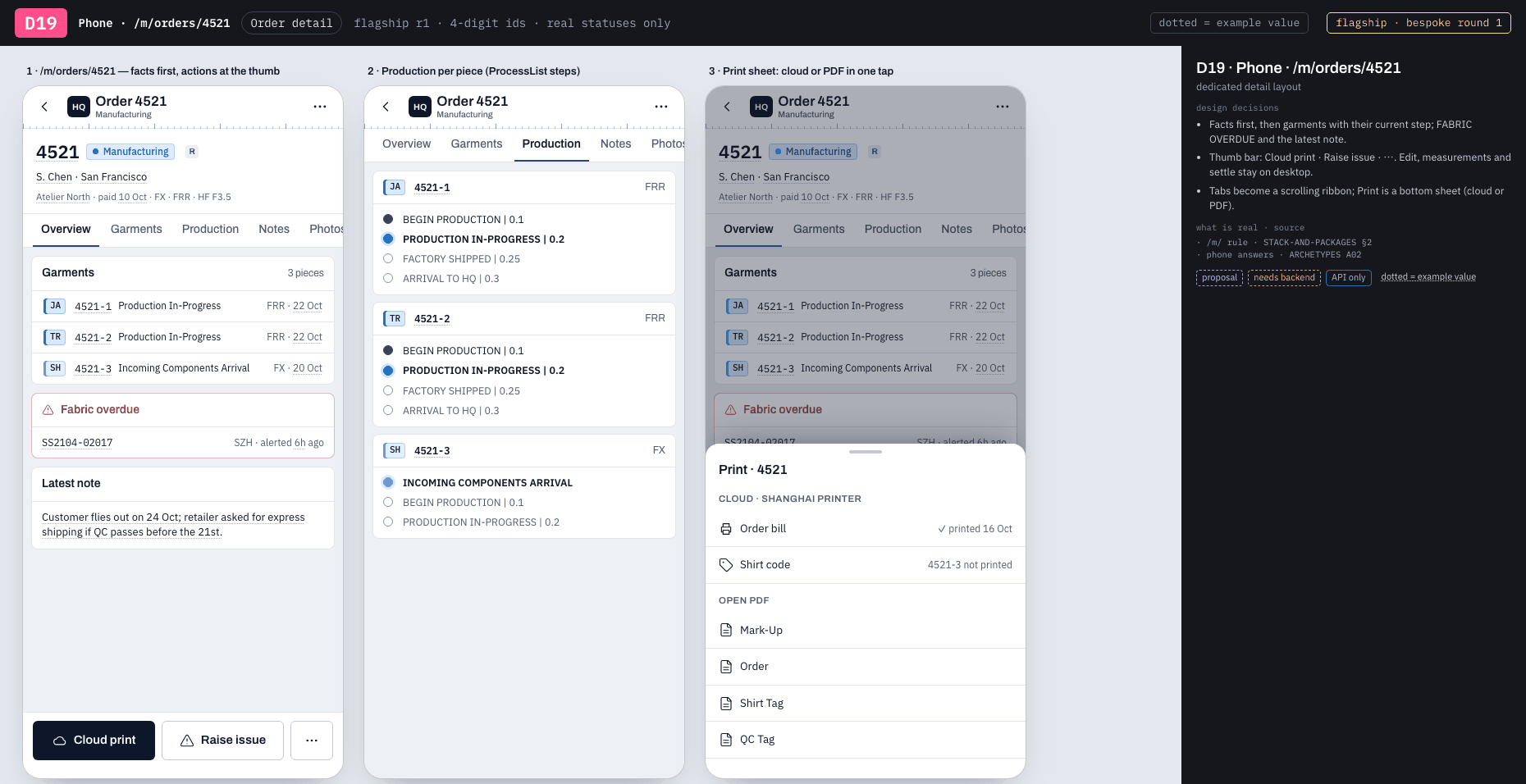The height and width of the screenshot is (784, 1526).
Task: Switch to Garments tab in first phone
Action: tap(136, 229)
